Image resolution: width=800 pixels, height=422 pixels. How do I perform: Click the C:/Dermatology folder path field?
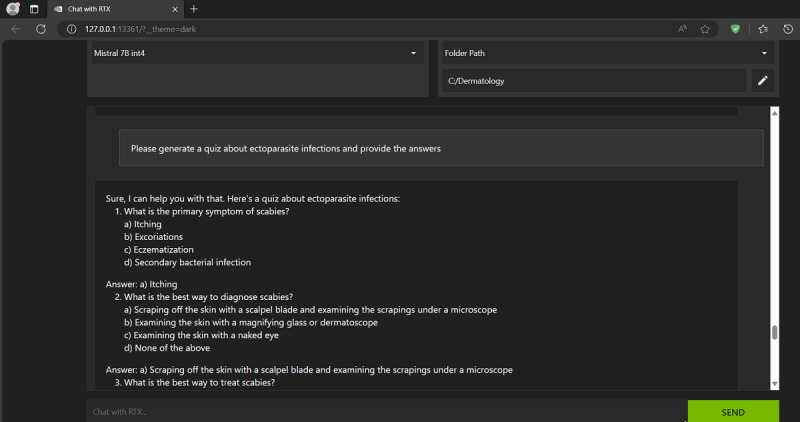(594, 81)
